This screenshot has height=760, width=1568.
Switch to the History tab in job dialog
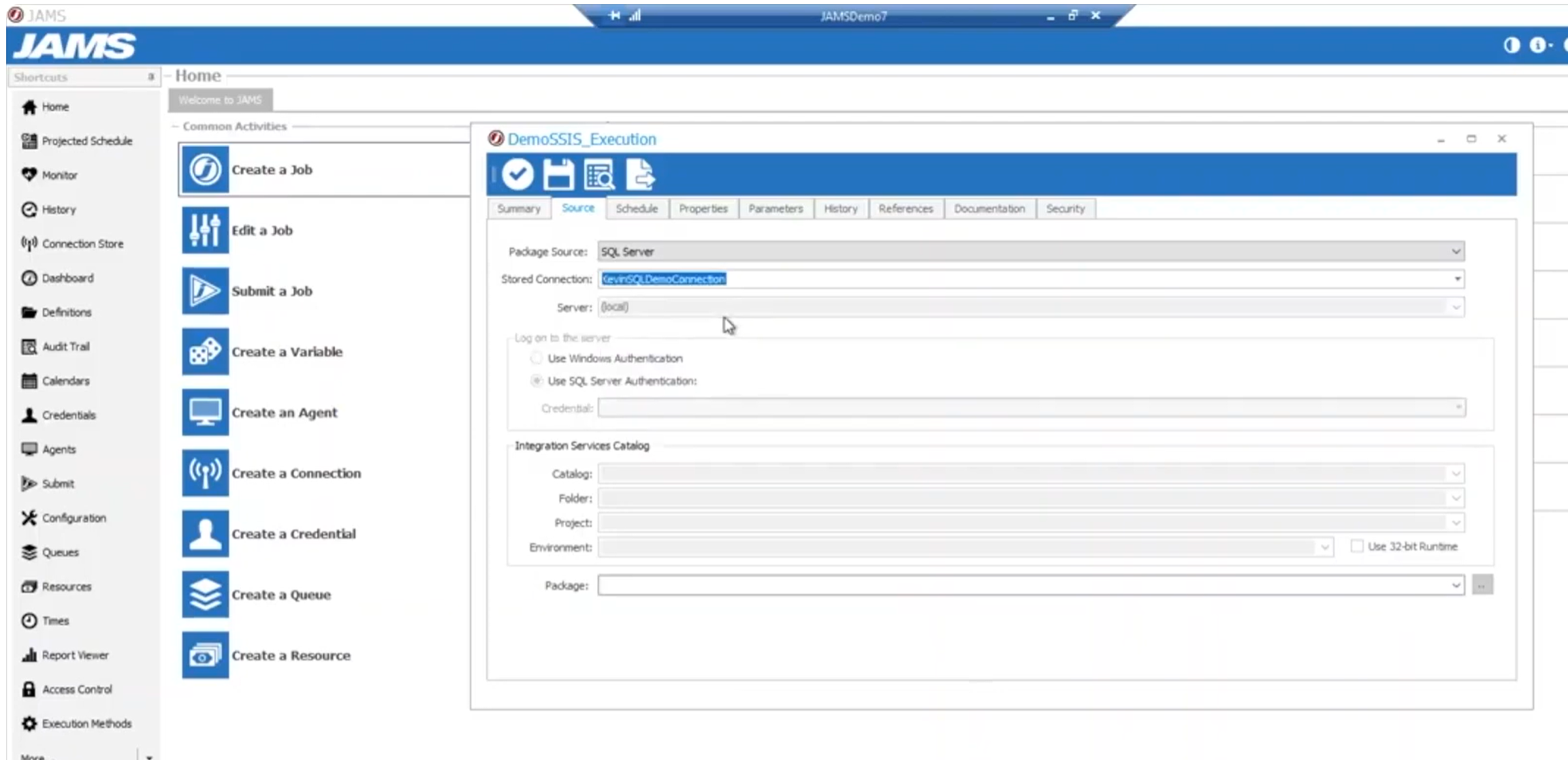coord(841,208)
